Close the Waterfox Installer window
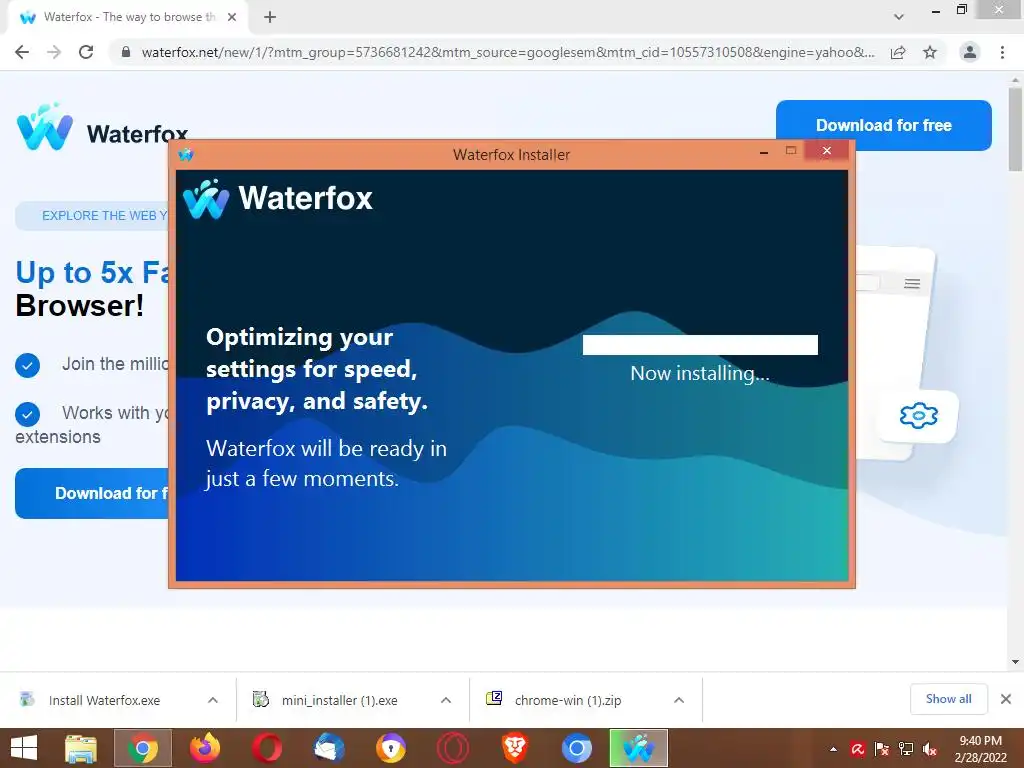Viewport: 1024px width, 768px height. point(827,151)
